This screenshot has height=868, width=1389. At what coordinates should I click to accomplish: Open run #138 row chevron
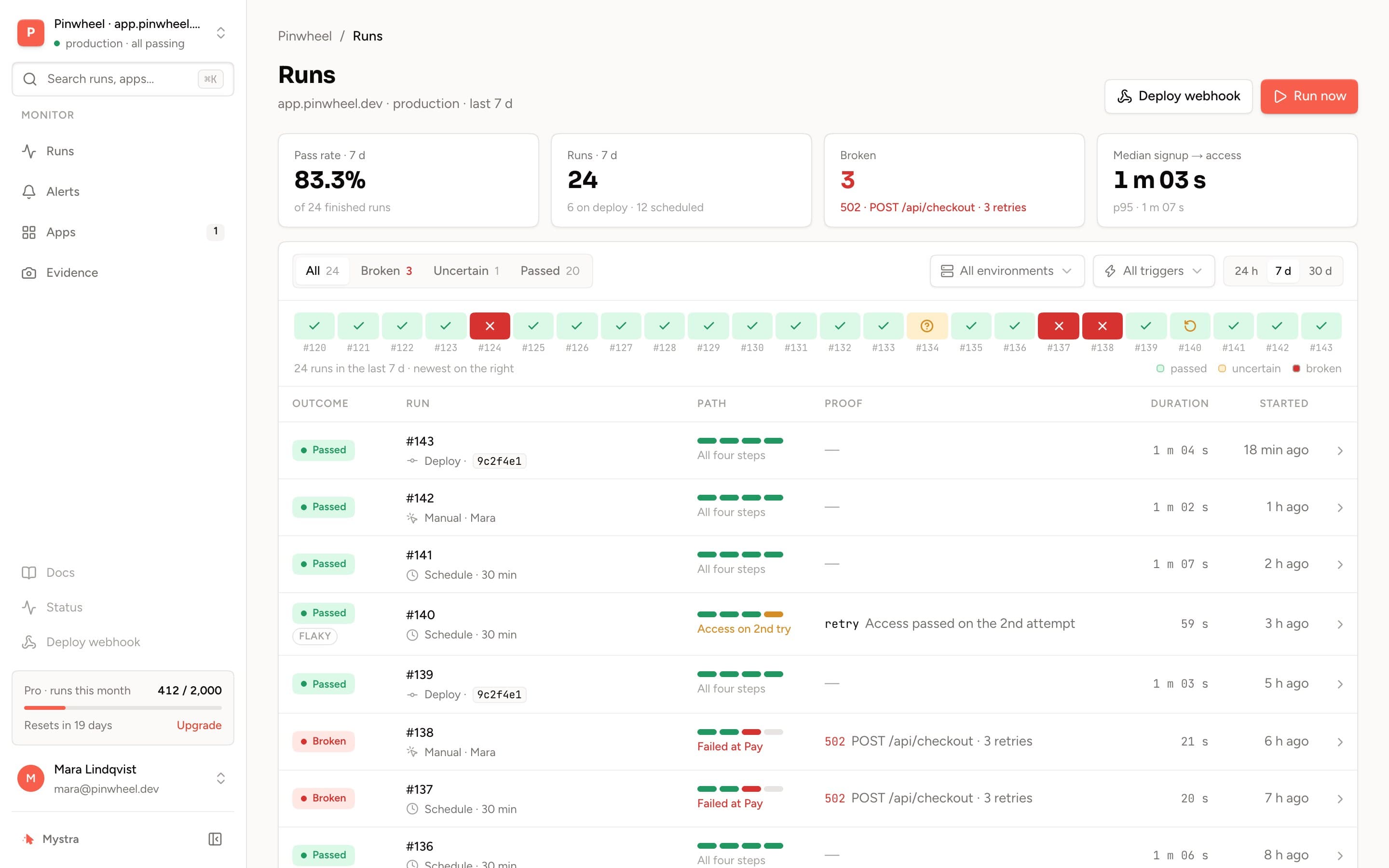1340,742
